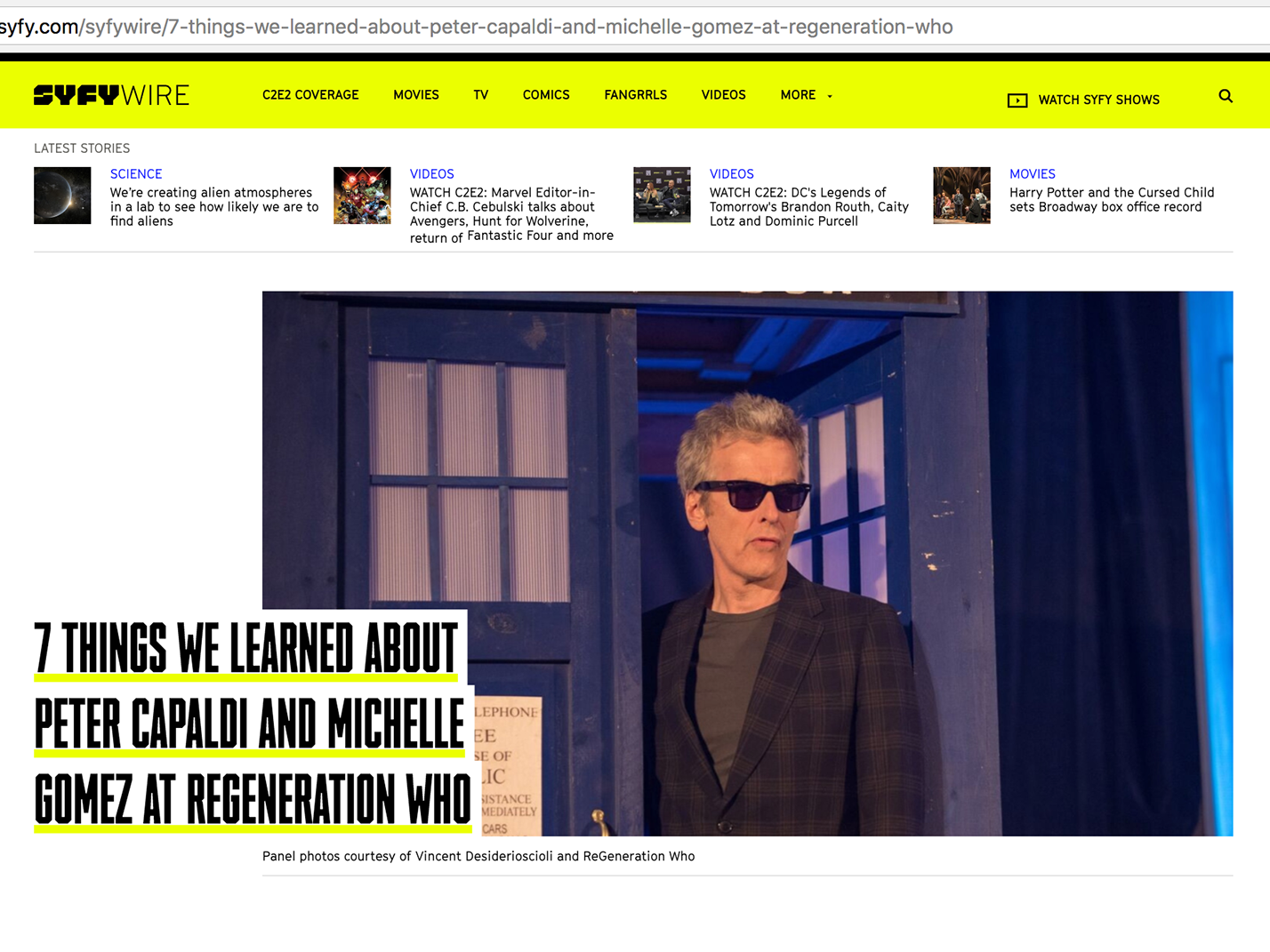Open VIDEOS in the top nav
Image resolution: width=1270 pixels, height=952 pixels.
(723, 95)
